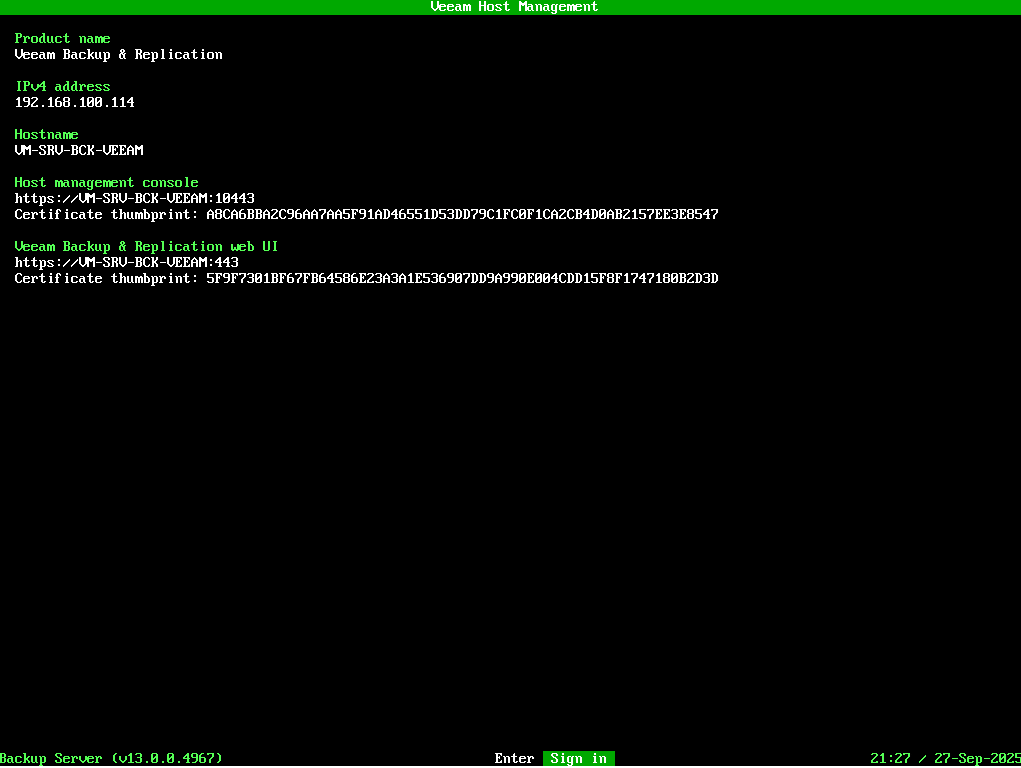The image size is (1021, 768).
Task: Select the Host management console heading
Action: tap(106, 183)
